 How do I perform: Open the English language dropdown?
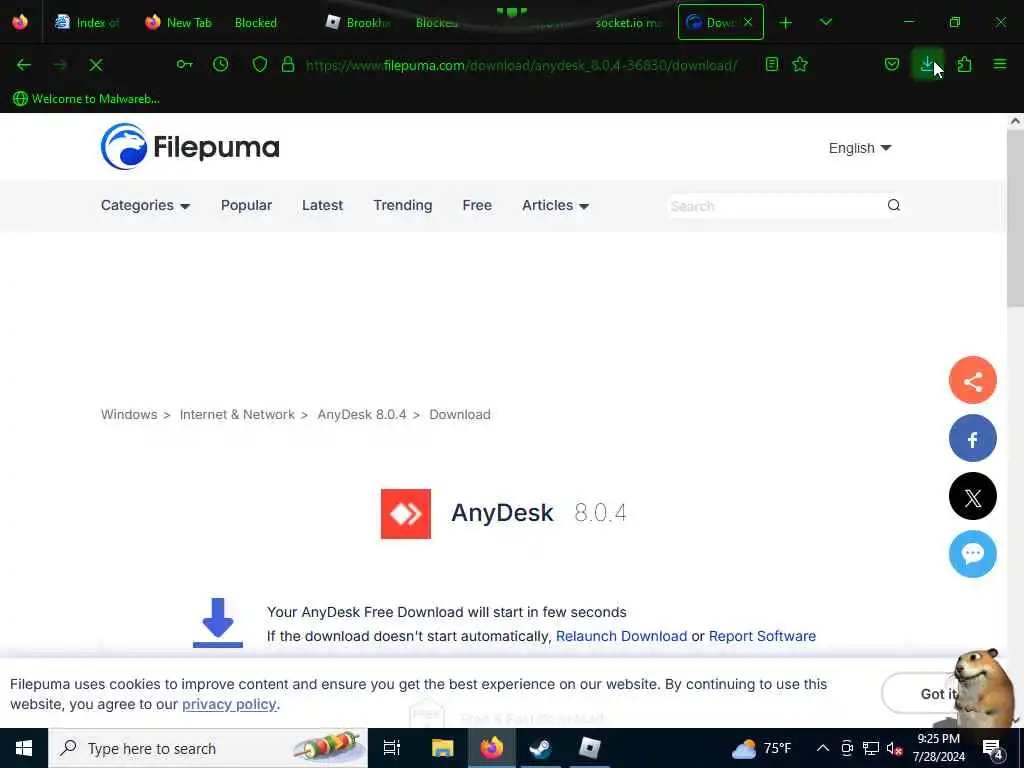tap(859, 148)
